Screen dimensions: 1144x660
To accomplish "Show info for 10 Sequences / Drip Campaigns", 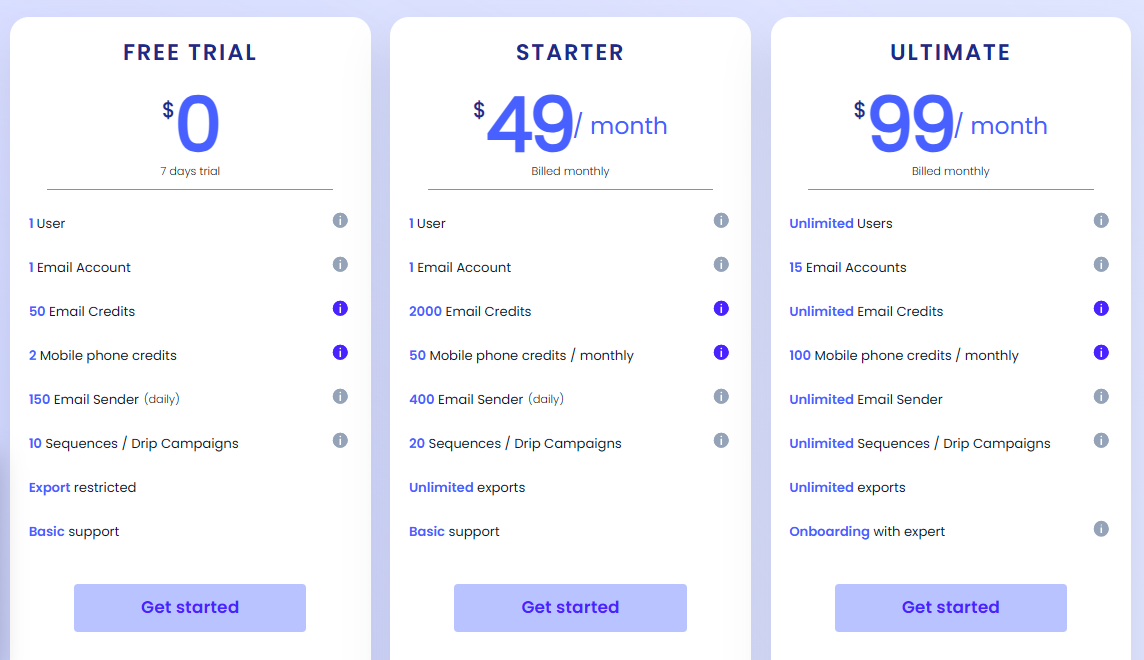I will click(x=340, y=440).
